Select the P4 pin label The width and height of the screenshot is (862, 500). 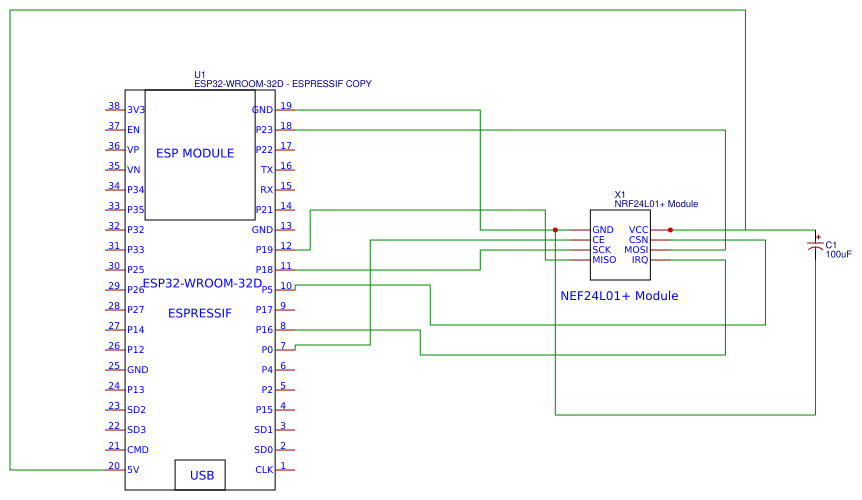point(267,370)
